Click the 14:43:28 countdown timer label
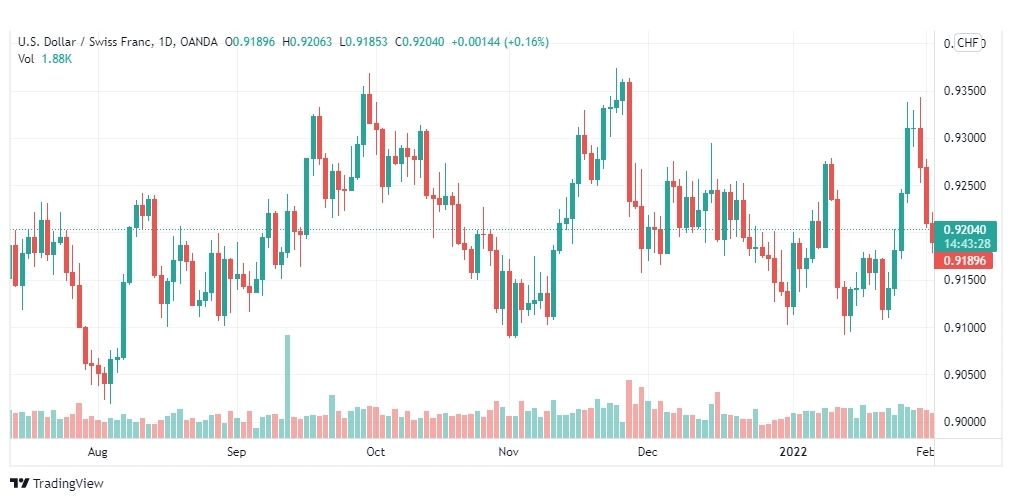This screenshot has width=1012, height=501. (x=965, y=243)
